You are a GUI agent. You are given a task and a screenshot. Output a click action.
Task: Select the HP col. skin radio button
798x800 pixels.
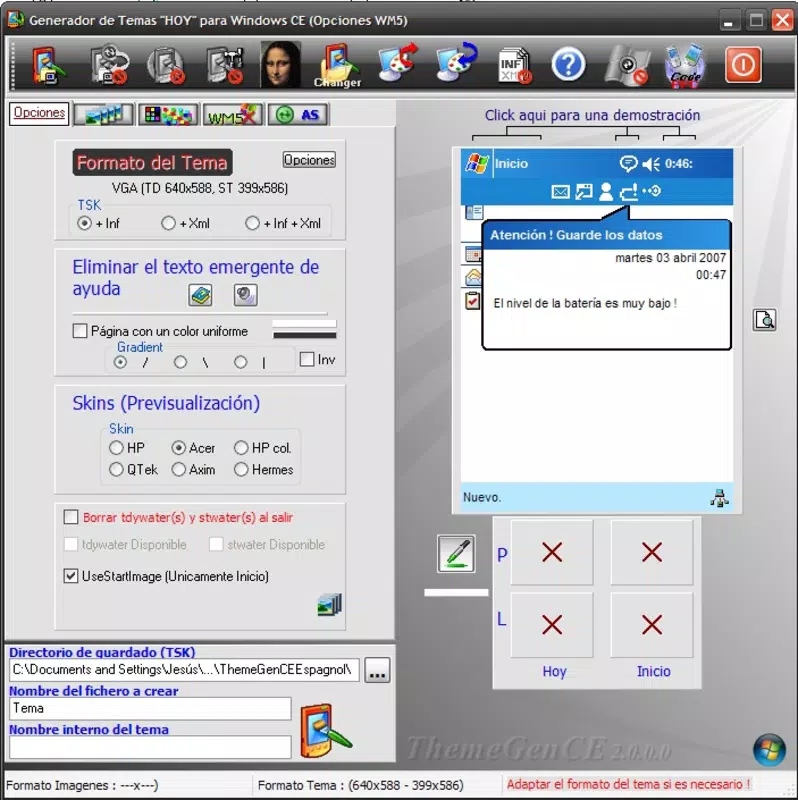(241, 448)
